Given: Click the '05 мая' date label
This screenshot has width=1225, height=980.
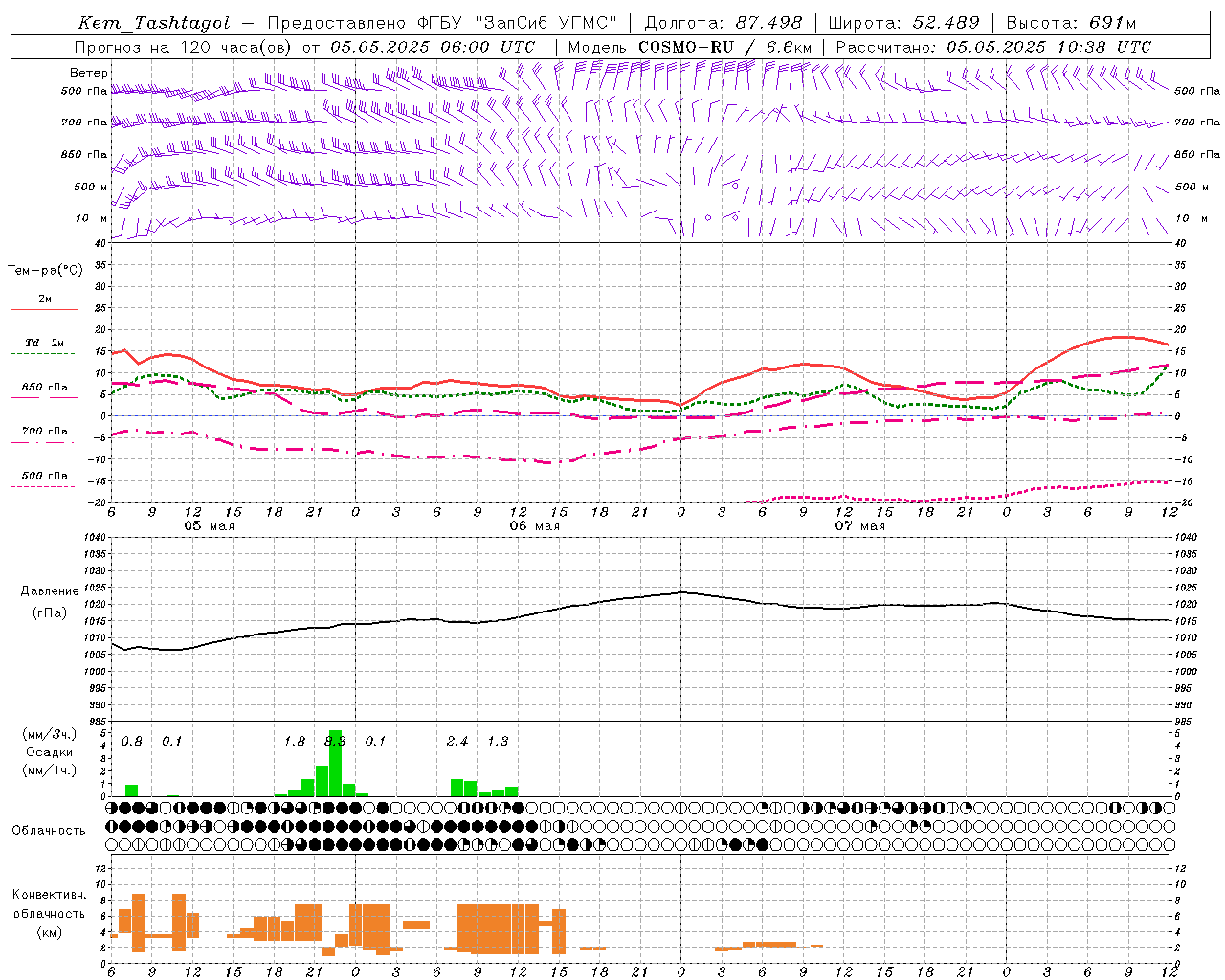Looking at the screenshot, I should pos(210,526).
